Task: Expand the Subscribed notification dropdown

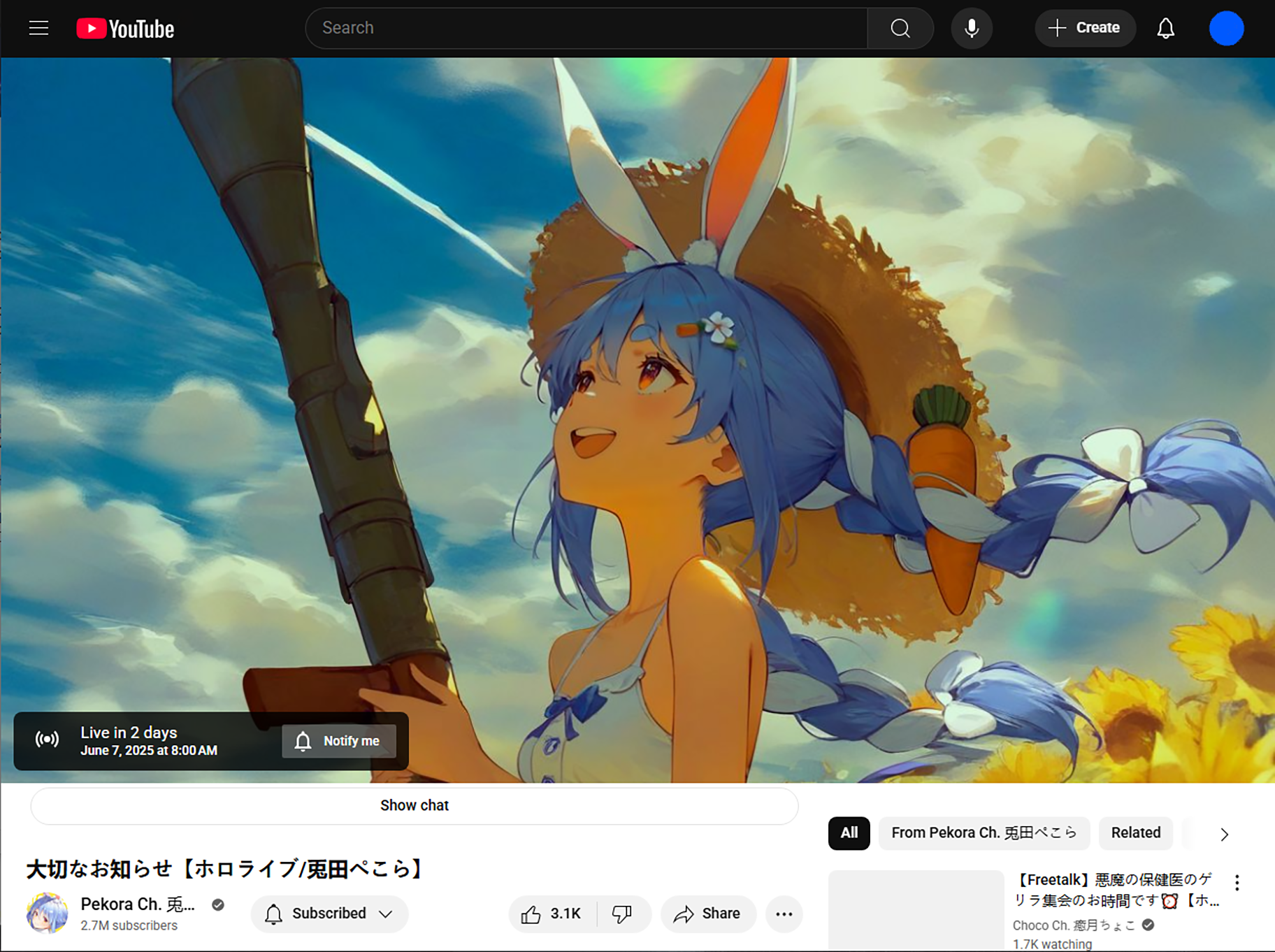Action: coord(329,914)
